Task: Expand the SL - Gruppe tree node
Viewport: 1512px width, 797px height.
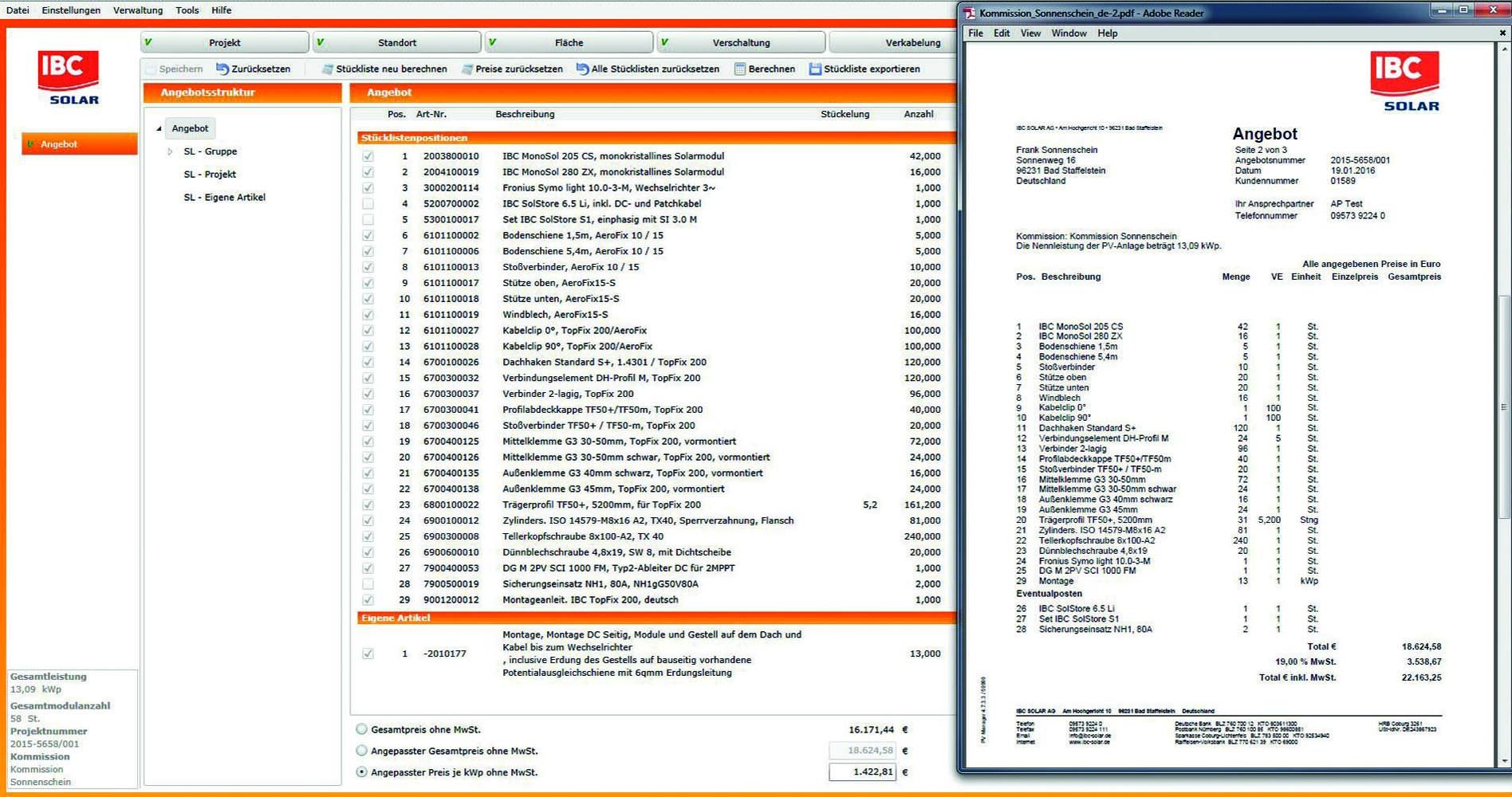Action: tap(170, 151)
